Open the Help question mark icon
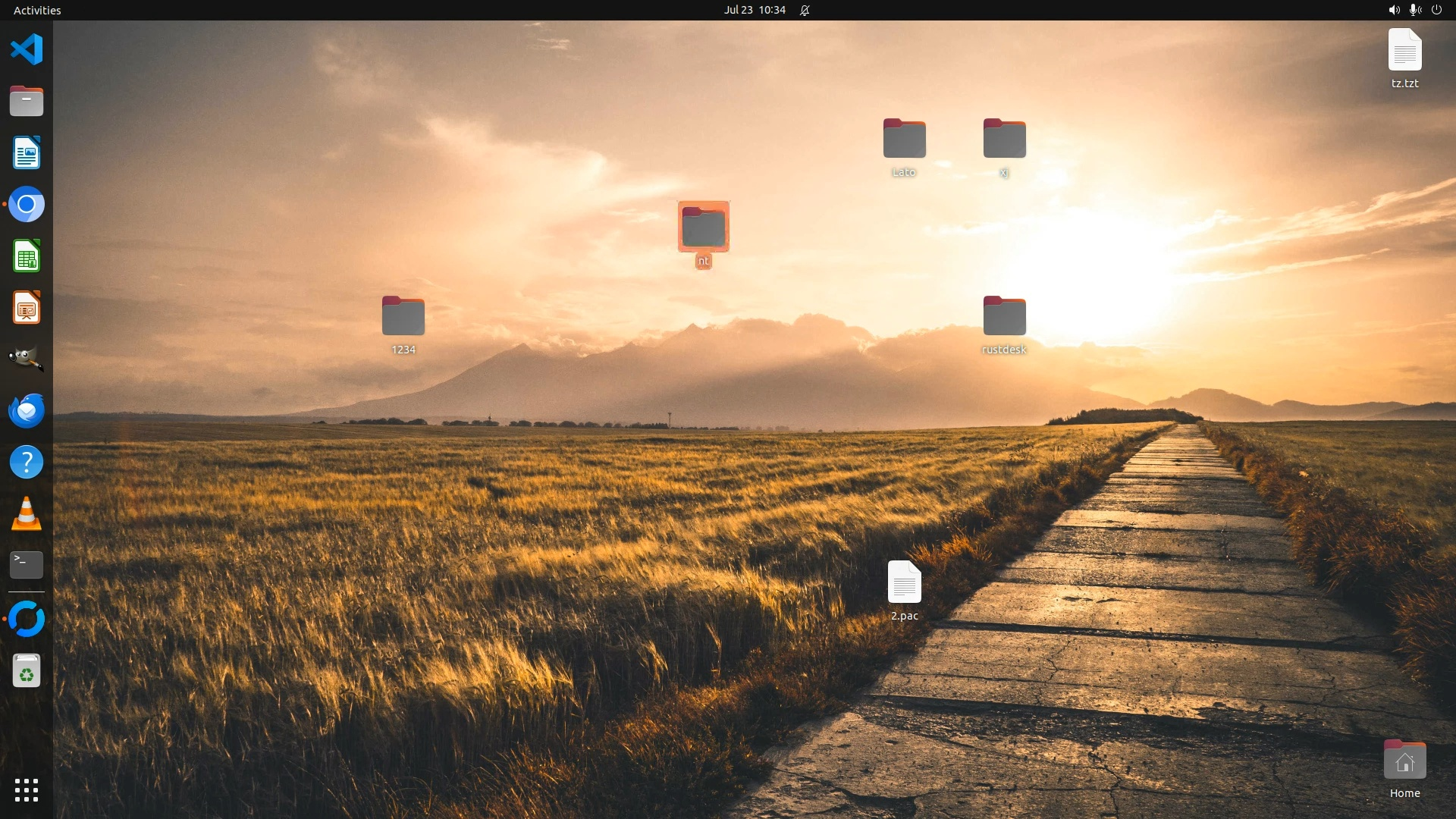 coord(27,462)
